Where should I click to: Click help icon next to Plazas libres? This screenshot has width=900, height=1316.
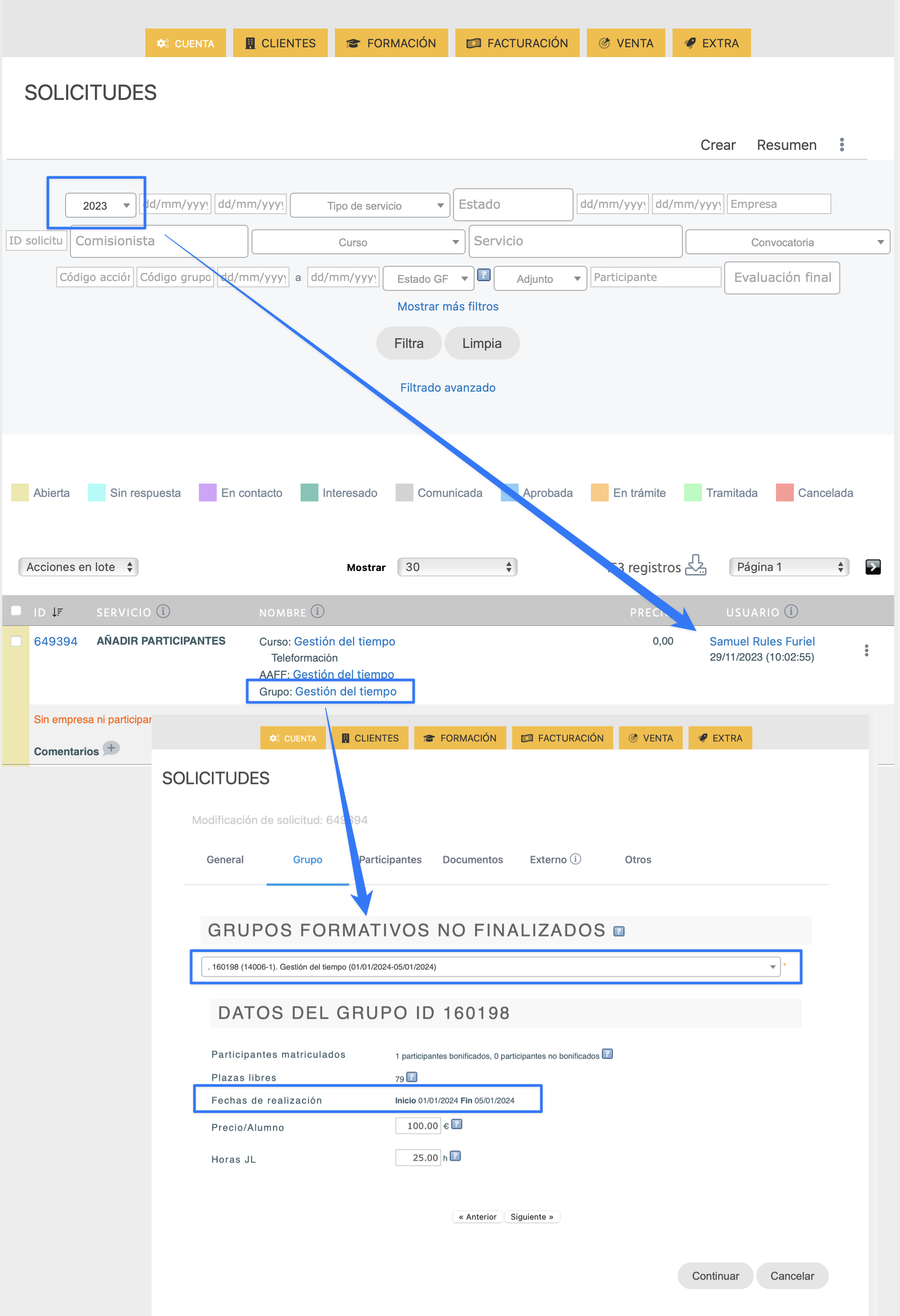coord(412,1077)
